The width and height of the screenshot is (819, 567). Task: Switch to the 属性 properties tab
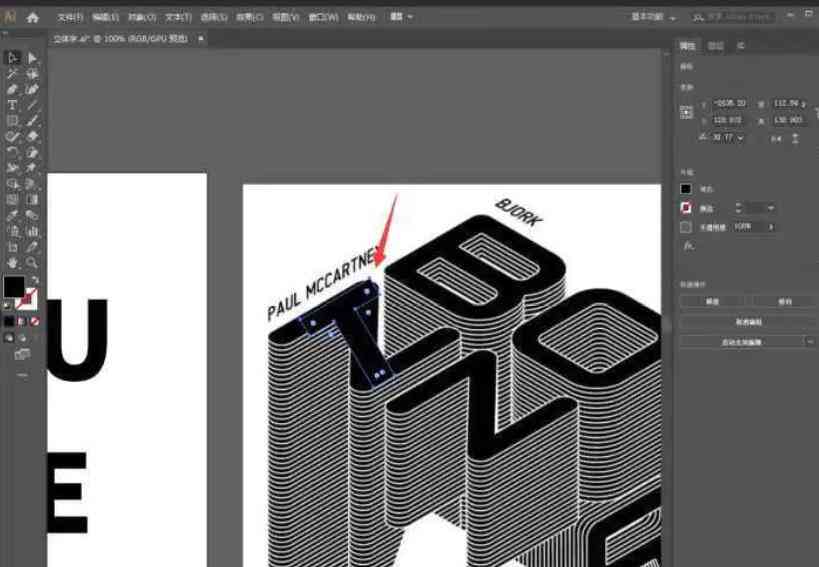(x=687, y=46)
